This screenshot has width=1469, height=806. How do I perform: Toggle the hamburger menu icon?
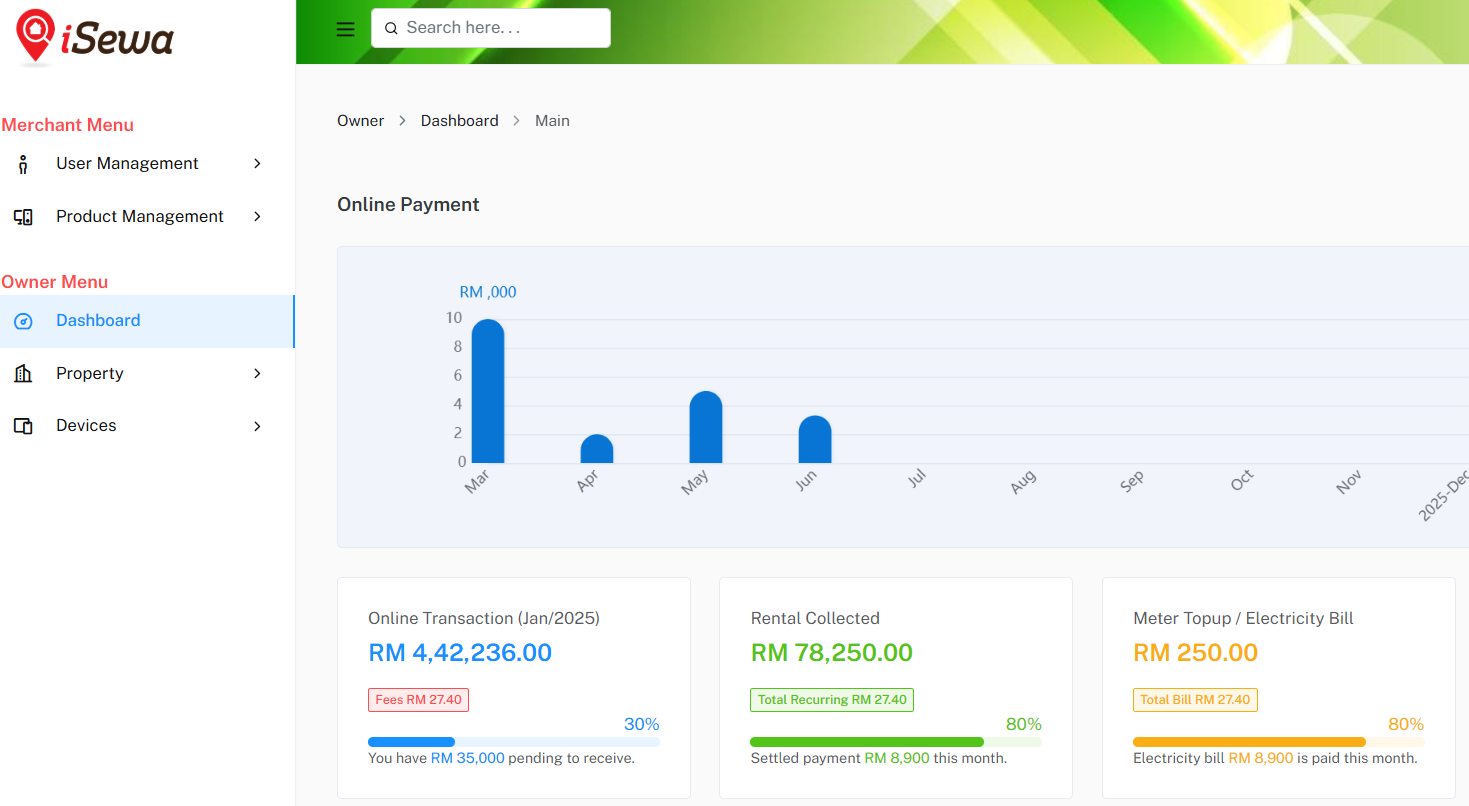pyautogui.click(x=345, y=29)
